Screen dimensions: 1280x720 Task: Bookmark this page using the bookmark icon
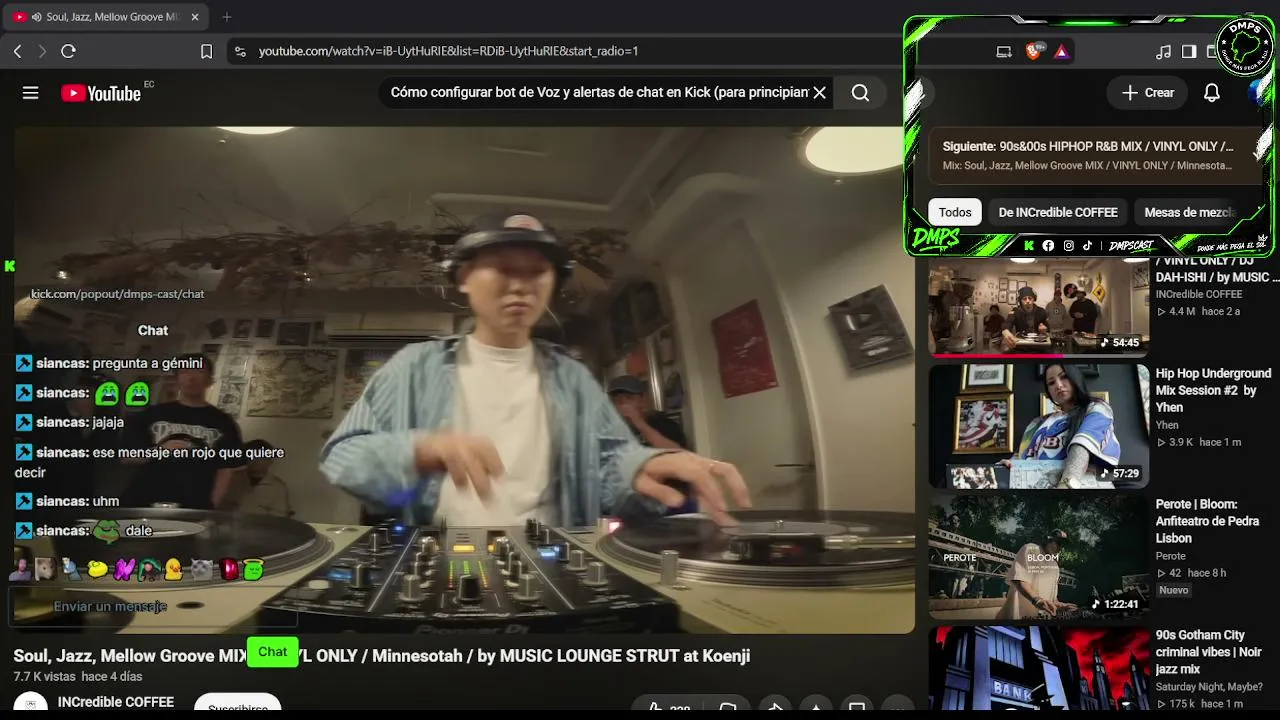[x=206, y=51]
